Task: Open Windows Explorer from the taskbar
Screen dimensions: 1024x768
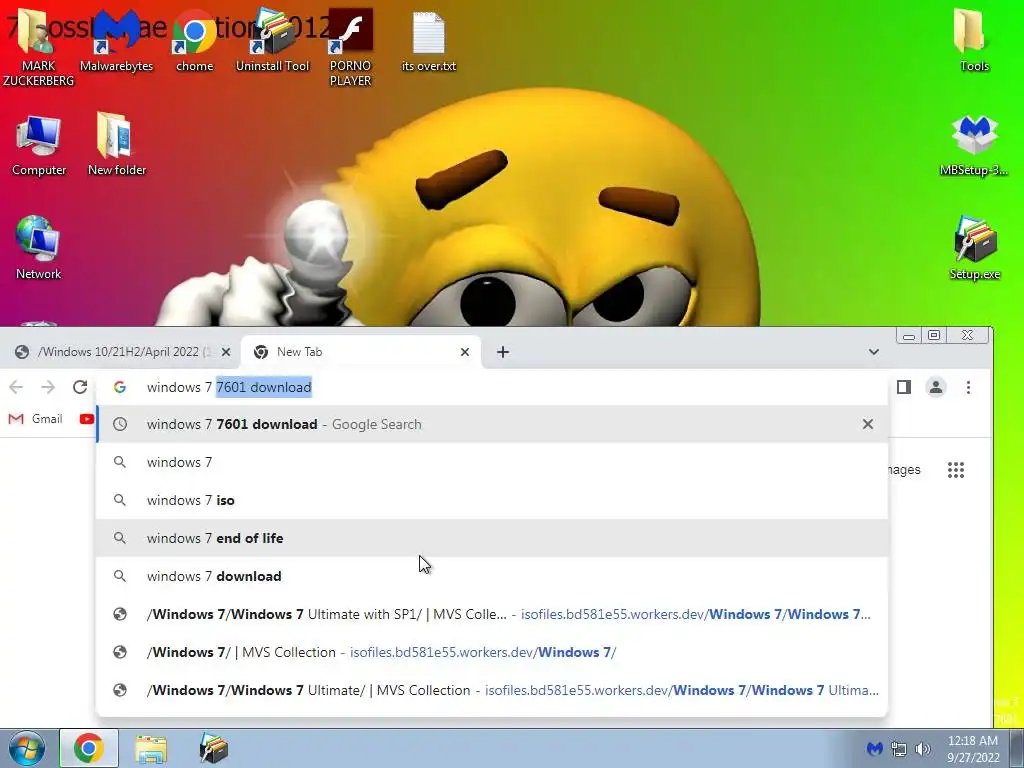Action: click(151, 748)
